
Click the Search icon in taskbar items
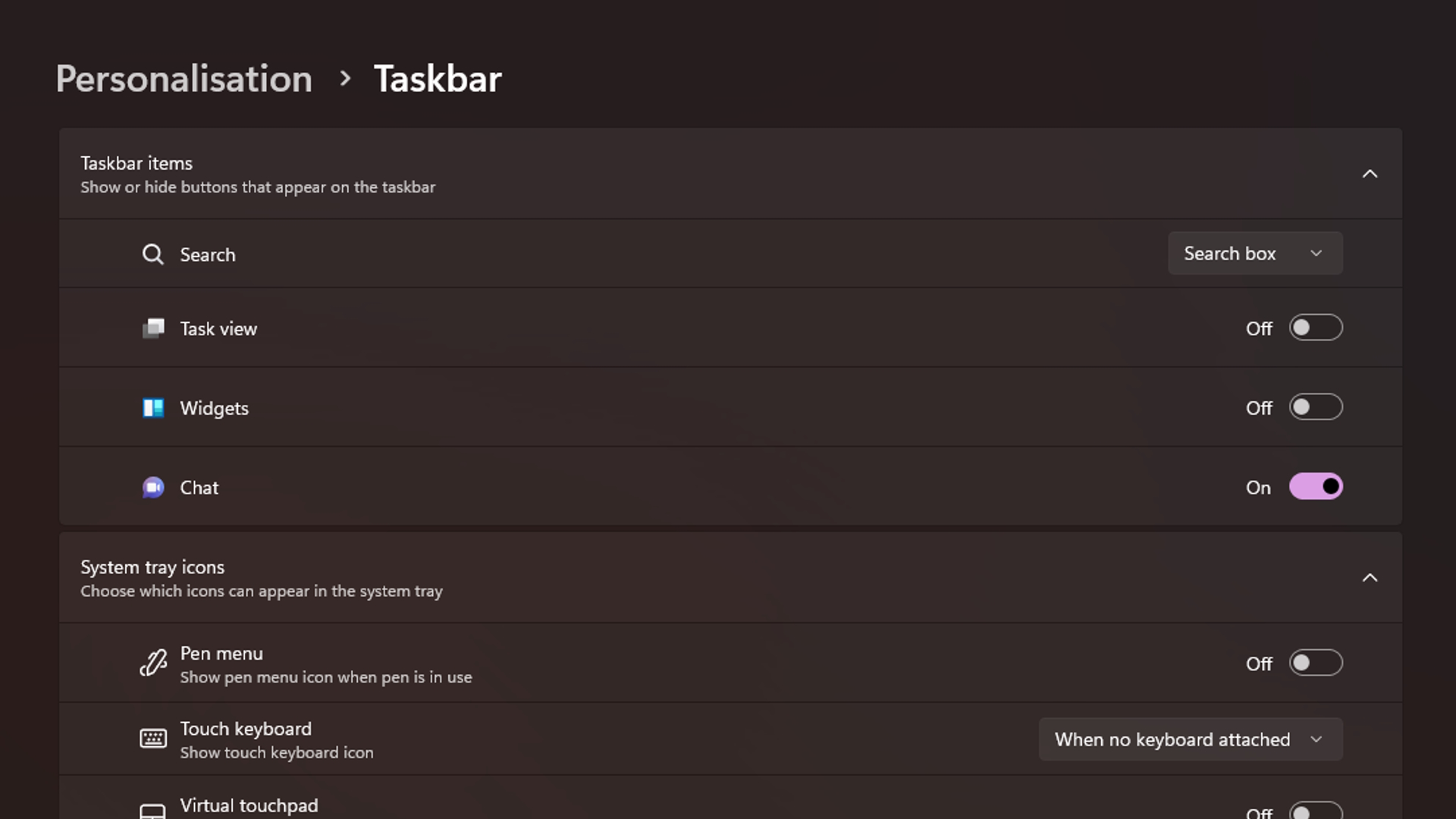click(153, 254)
